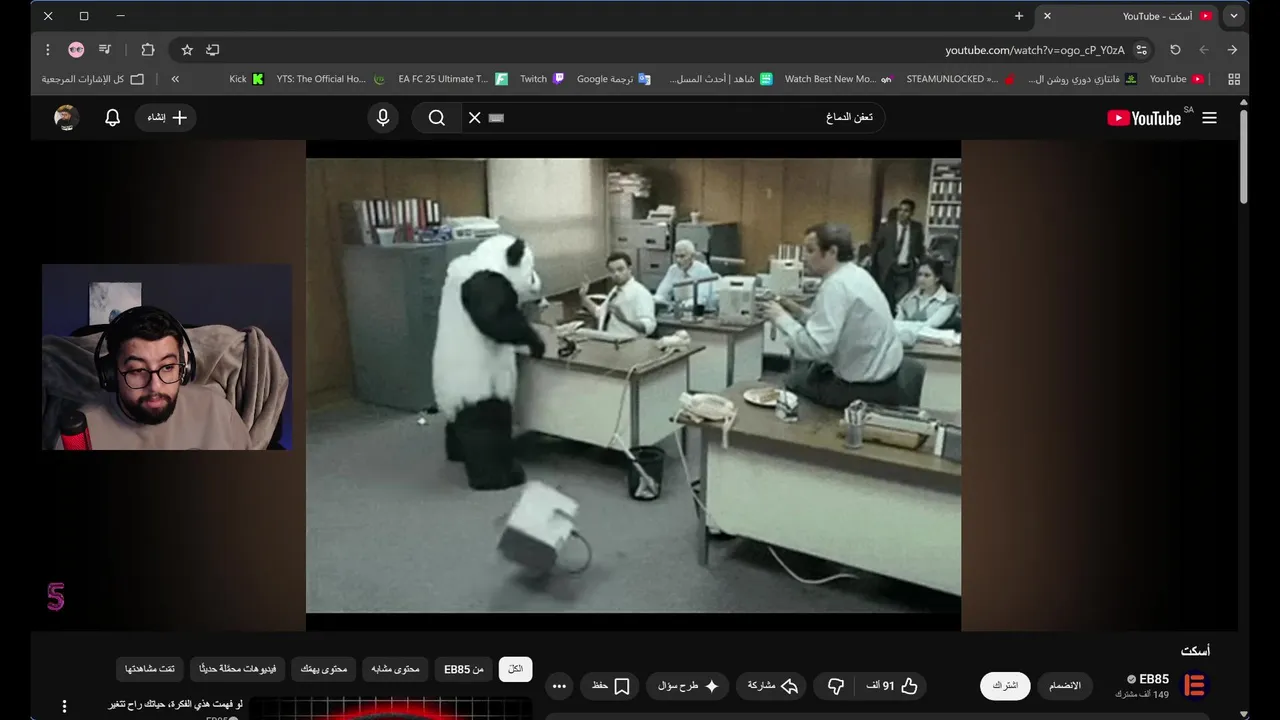Open the suggested video's three-dot options
1280x720 pixels.
tap(65, 706)
